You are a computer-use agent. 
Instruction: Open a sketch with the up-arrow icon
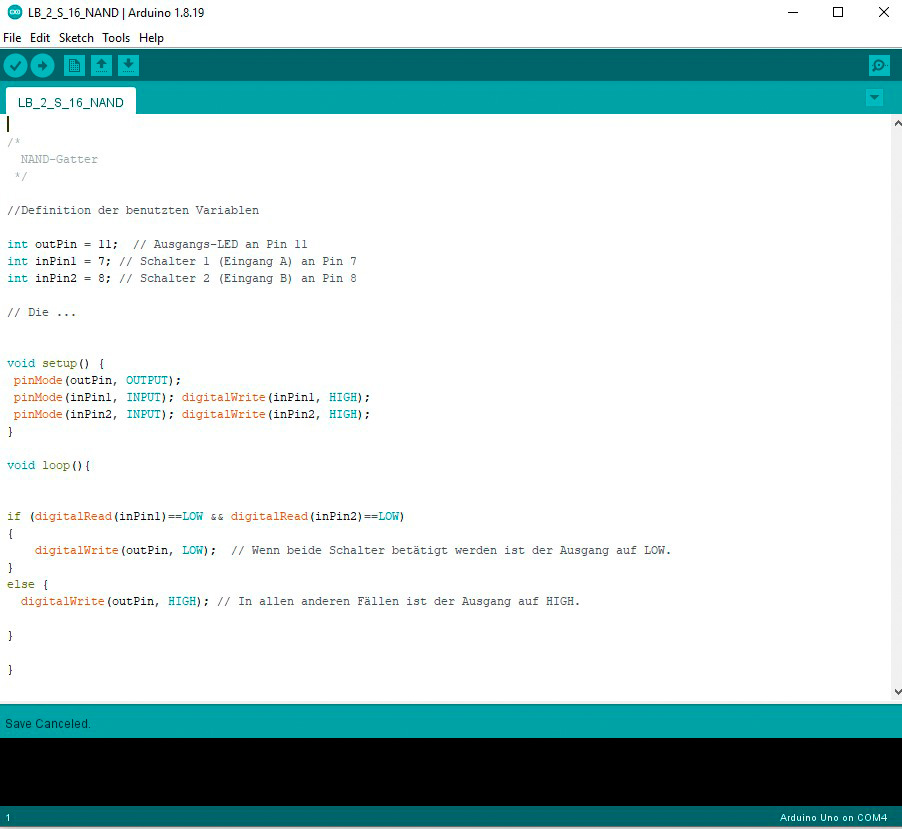101,66
